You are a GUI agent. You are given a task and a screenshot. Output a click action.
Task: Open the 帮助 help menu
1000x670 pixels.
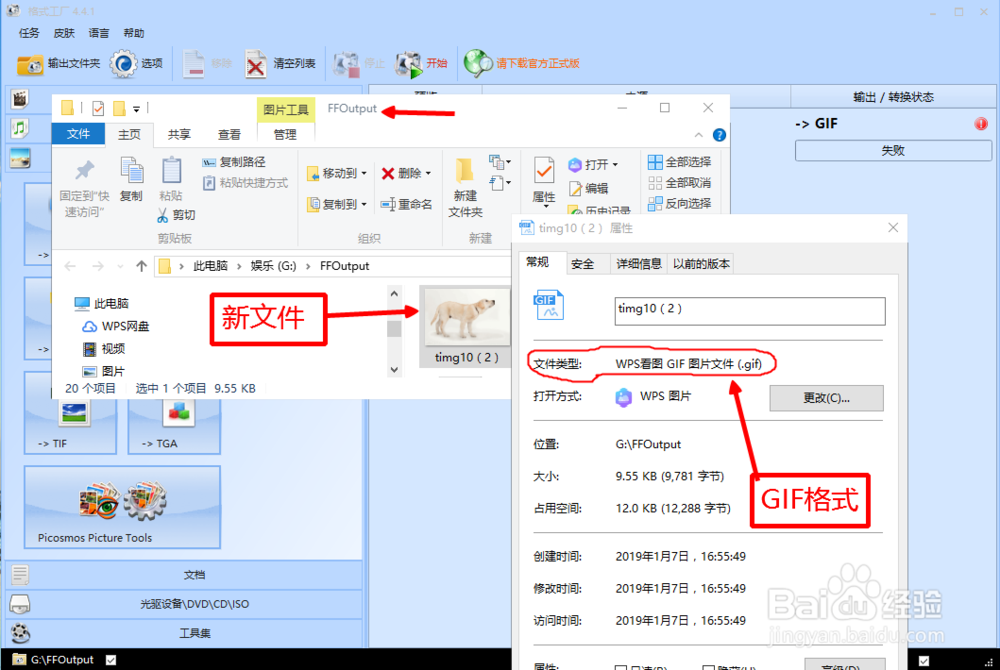[135, 32]
